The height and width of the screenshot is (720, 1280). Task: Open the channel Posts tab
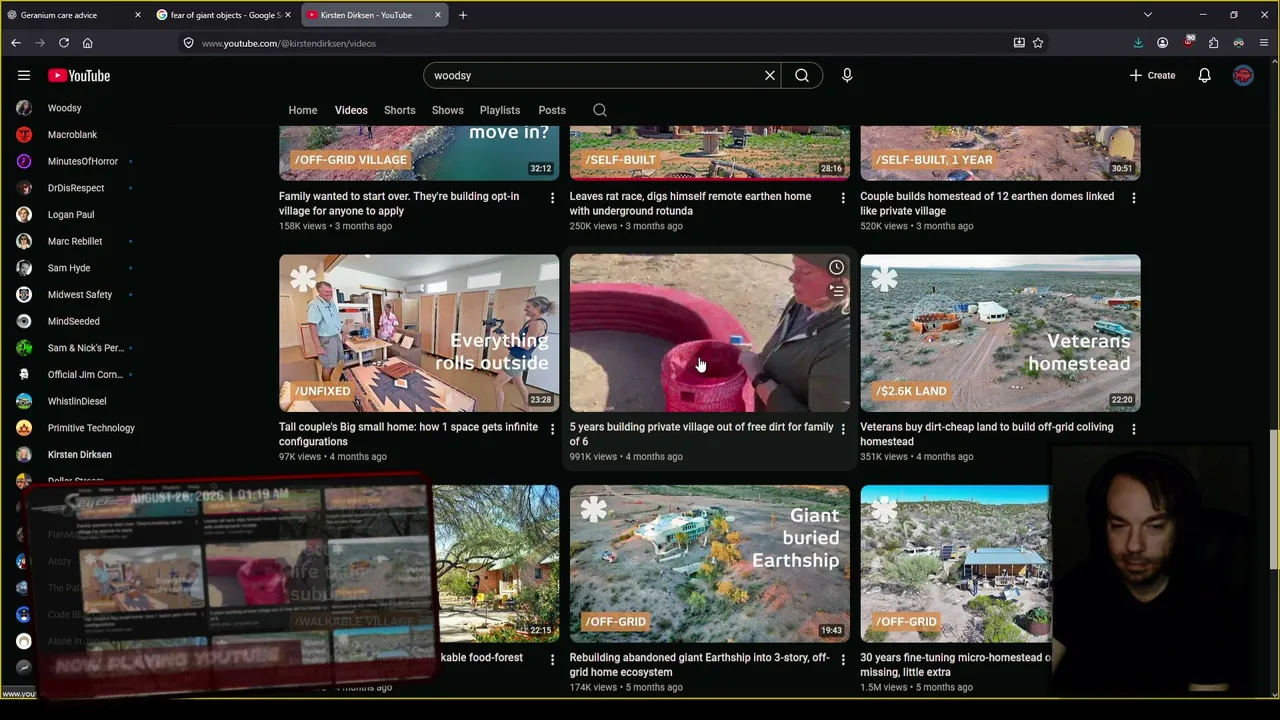tap(552, 110)
